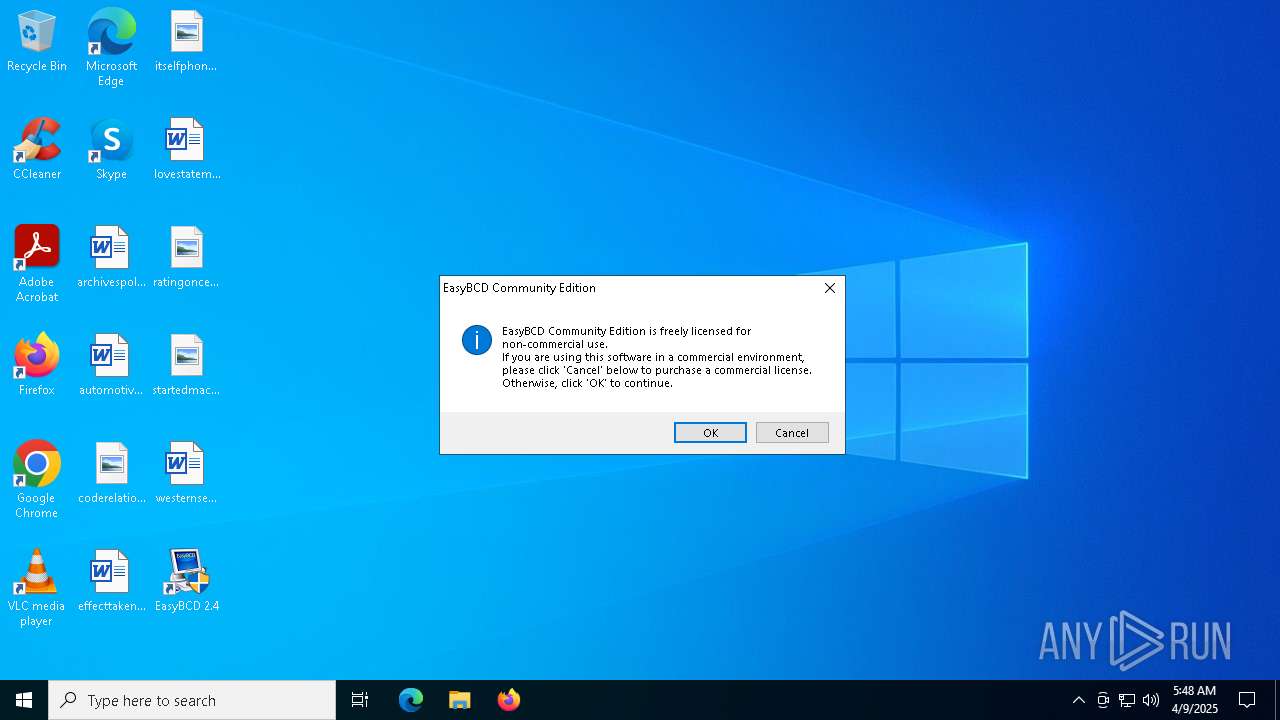The width and height of the screenshot is (1280, 720).
Task: Select the ratingonce... image file
Action: (186, 258)
